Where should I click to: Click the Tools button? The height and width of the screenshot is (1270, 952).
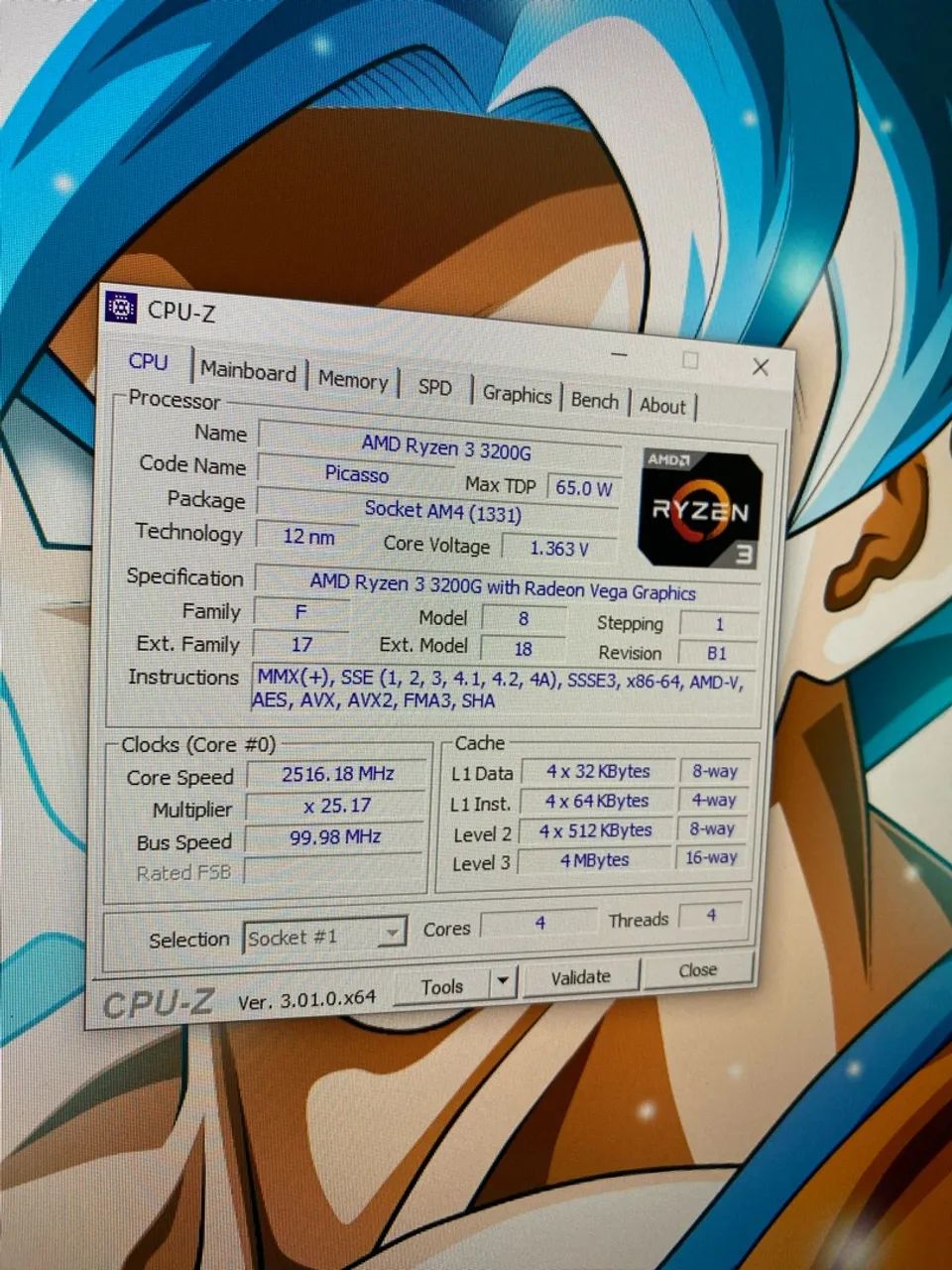click(442, 986)
